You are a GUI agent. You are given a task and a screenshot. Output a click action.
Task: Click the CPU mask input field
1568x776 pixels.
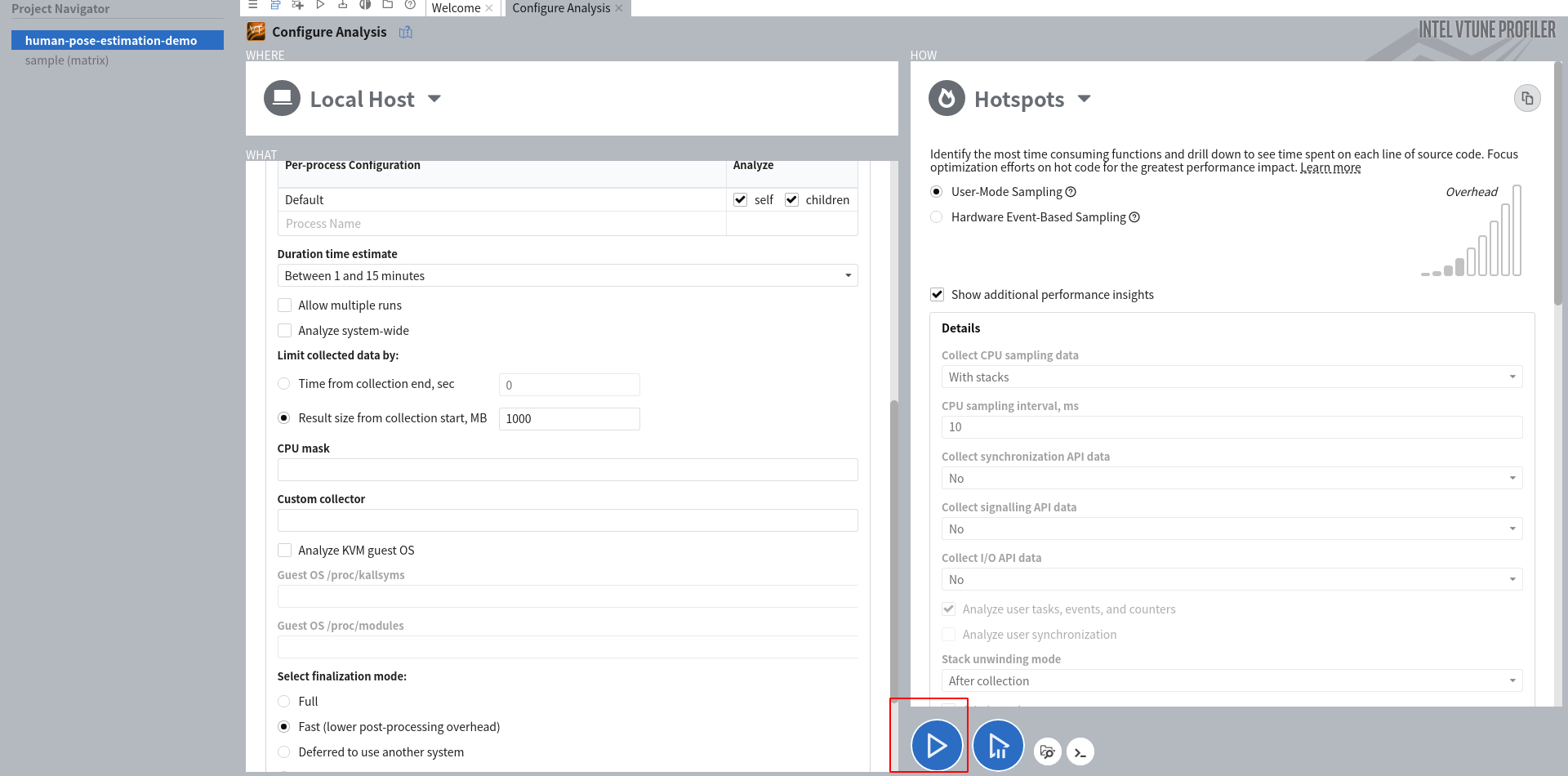pyautogui.click(x=568, y=470)
